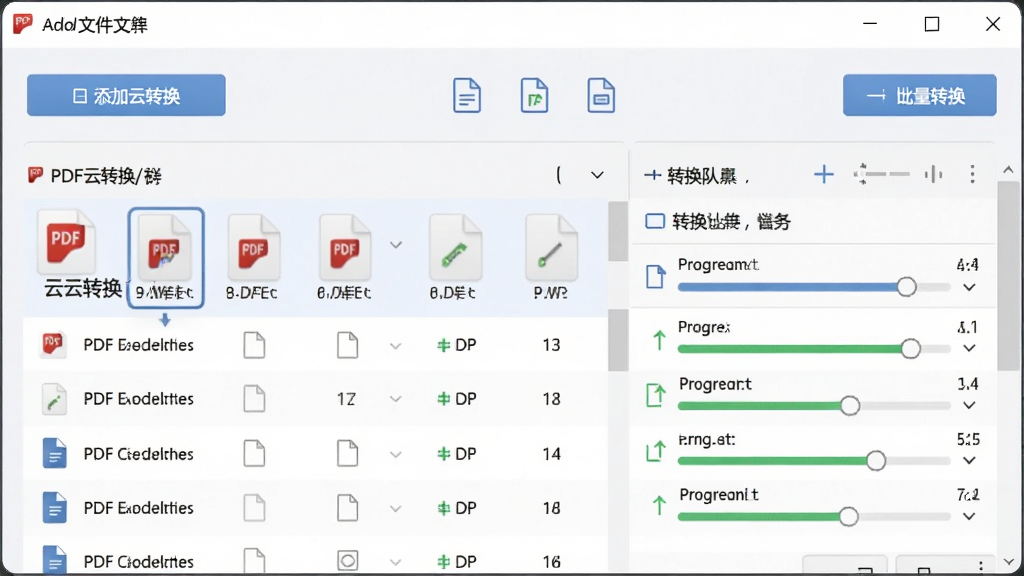The width and height of the screenshot is (1024, 576).
Task: Adjust the green Progrex slider
Action: (814, 349)
